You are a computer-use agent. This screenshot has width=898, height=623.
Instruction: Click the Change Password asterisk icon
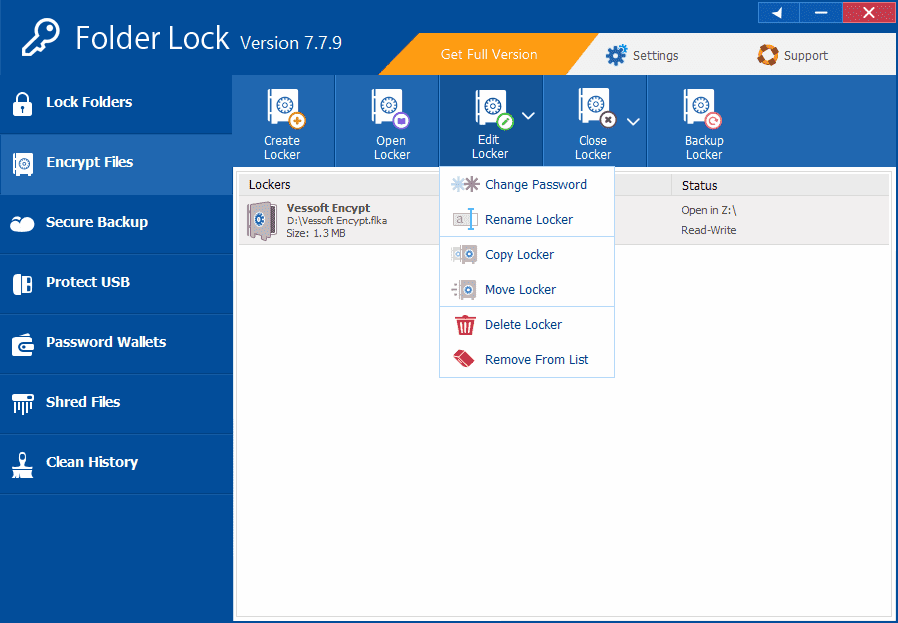[465, 184]
